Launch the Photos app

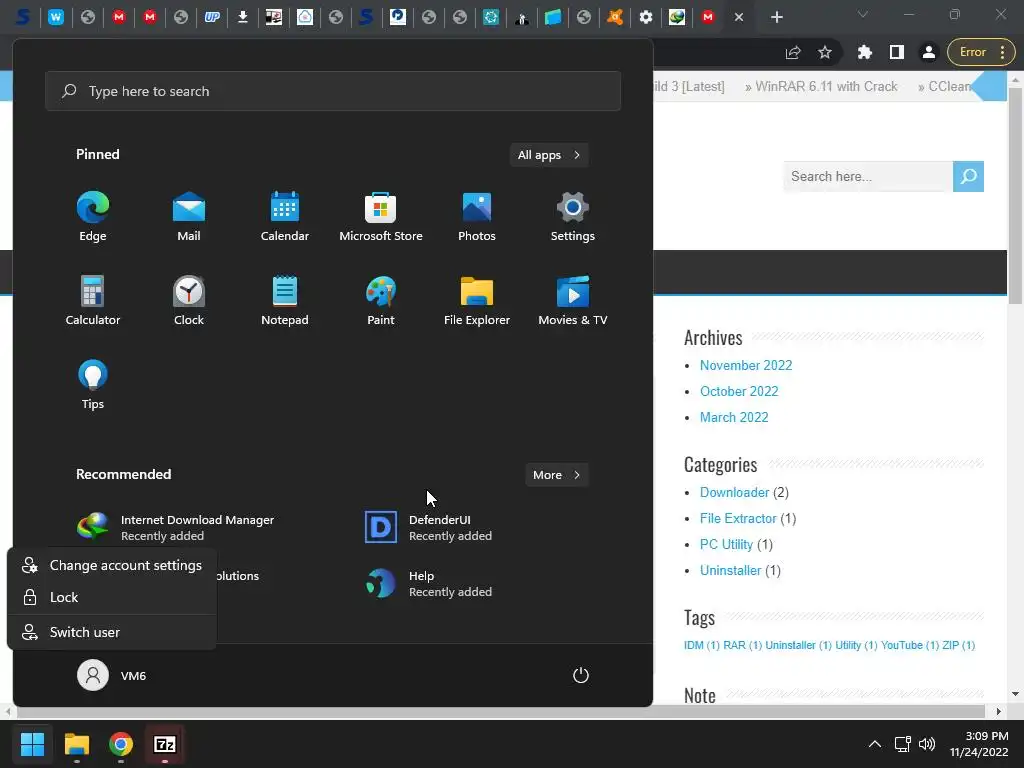click(477, 216)
